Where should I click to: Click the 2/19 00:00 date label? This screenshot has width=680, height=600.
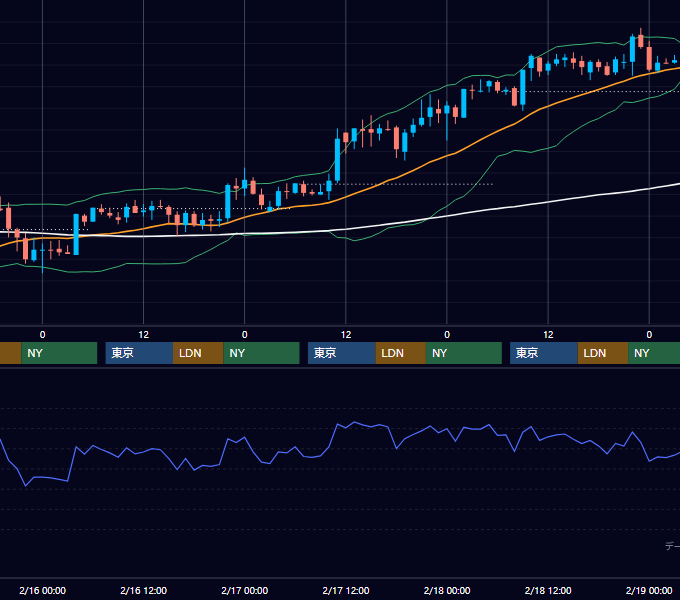pyautogui.click(x=649, y=590)
